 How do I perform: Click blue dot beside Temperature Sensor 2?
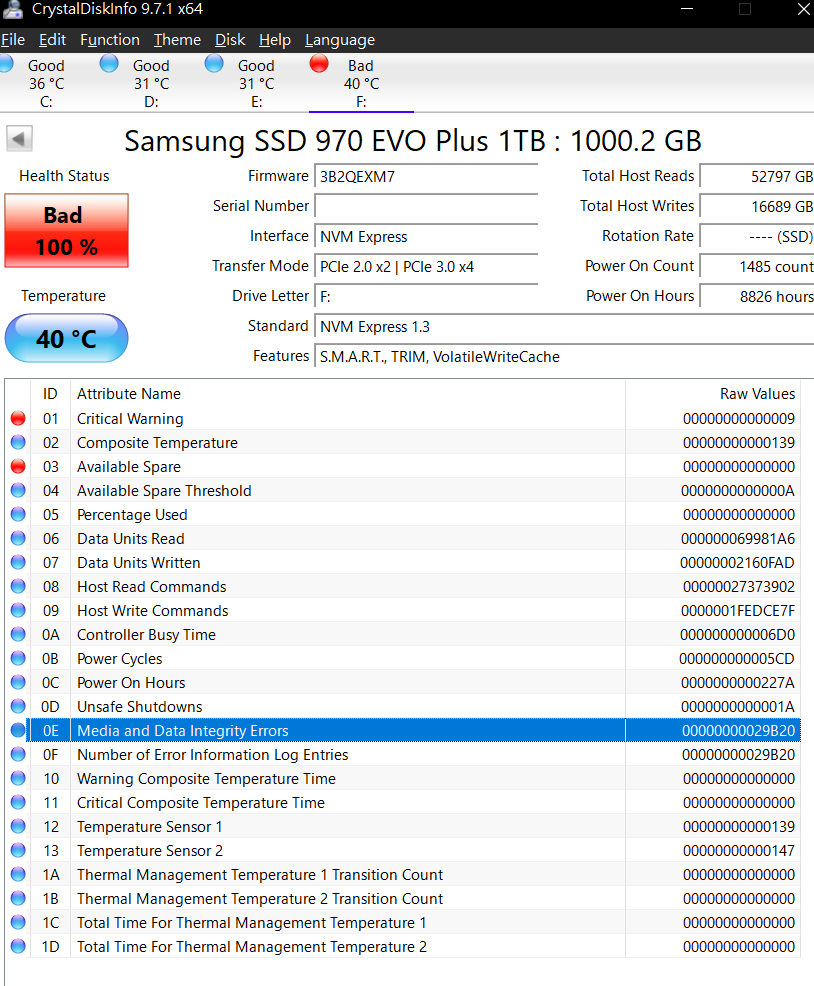coord(18,851)
